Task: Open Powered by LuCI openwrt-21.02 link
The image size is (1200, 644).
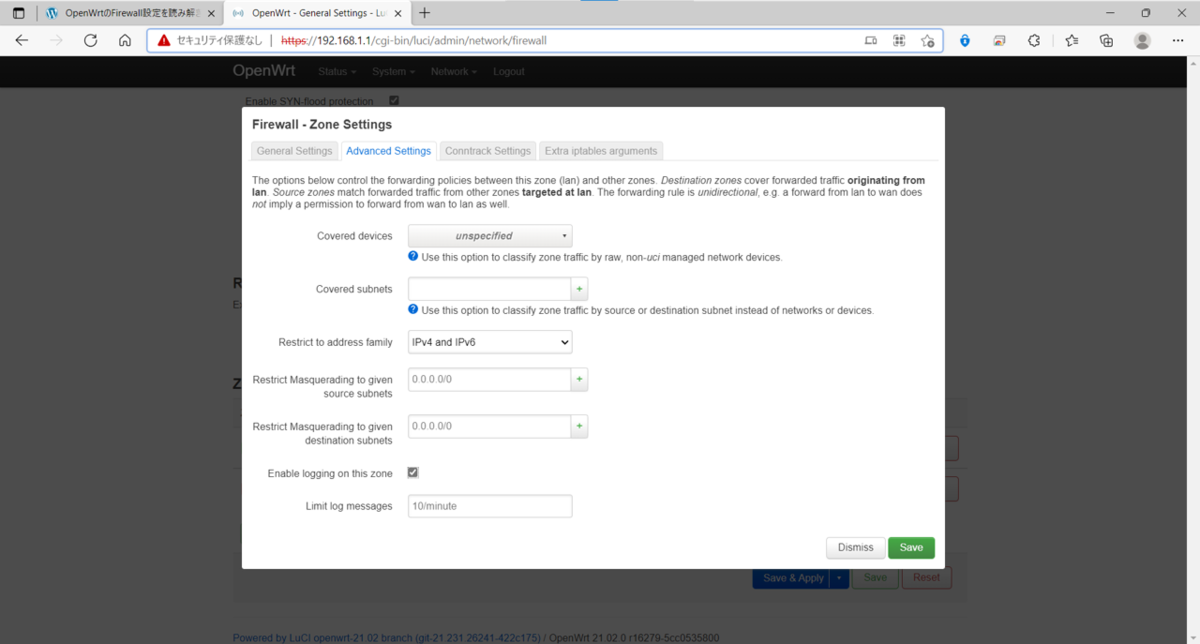Action: (x=387, y=638)
